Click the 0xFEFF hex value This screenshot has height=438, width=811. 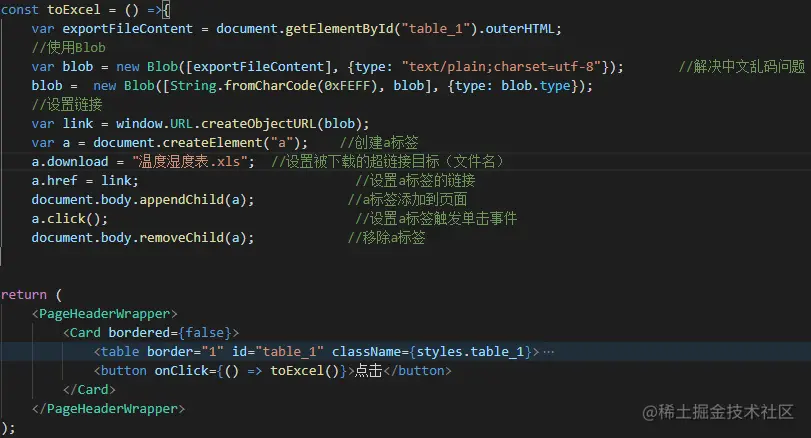[x=347, y=86]
